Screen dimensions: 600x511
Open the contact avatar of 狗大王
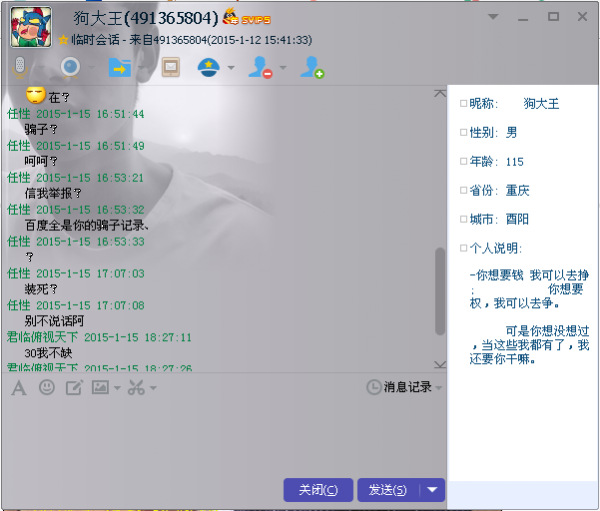coord(31,27)
